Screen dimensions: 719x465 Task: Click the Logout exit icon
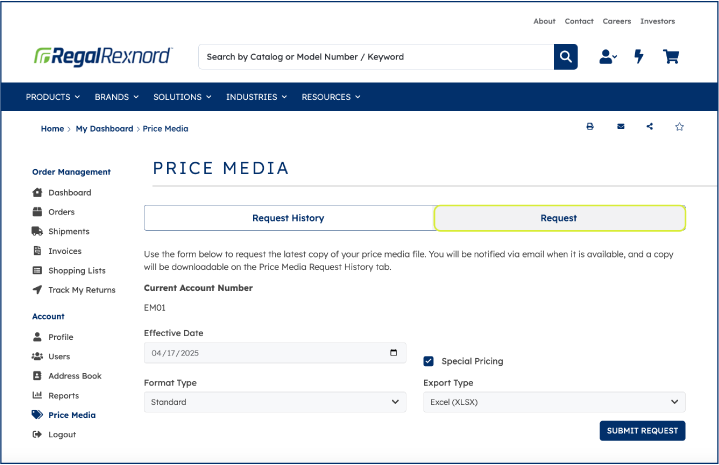pos(37,434)
